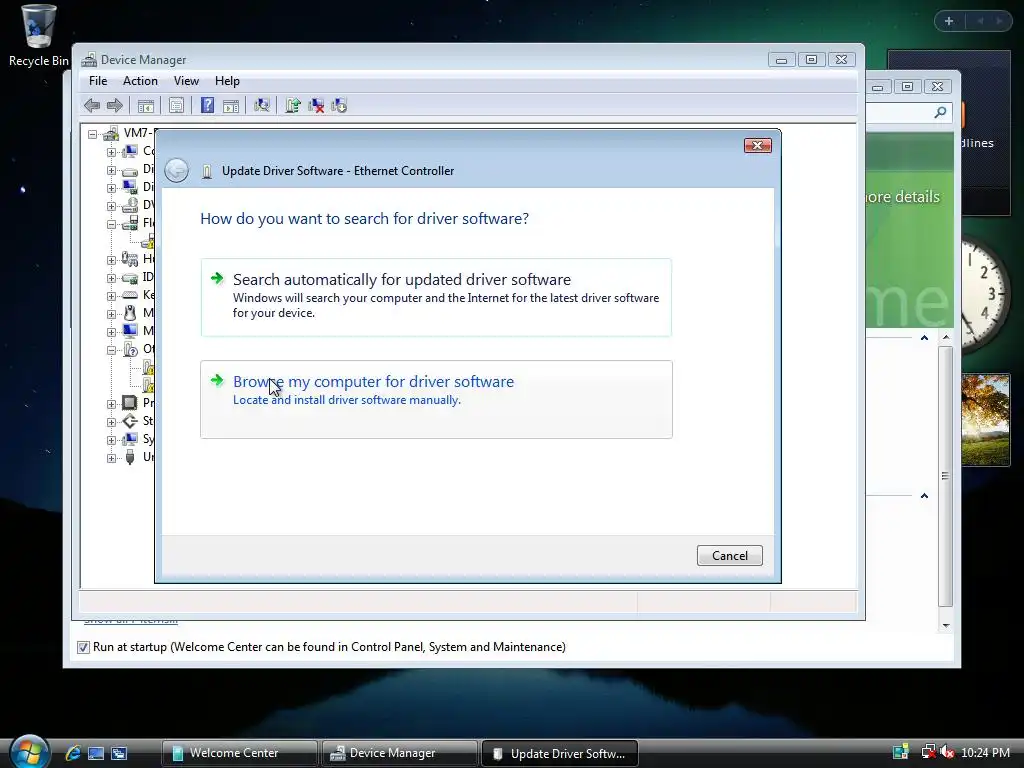The height and width of the screenshot is (768, 1024).
Task: Toggle the Show/Hide Console Tree toolbar icon
Action: [x=146, y=106]
